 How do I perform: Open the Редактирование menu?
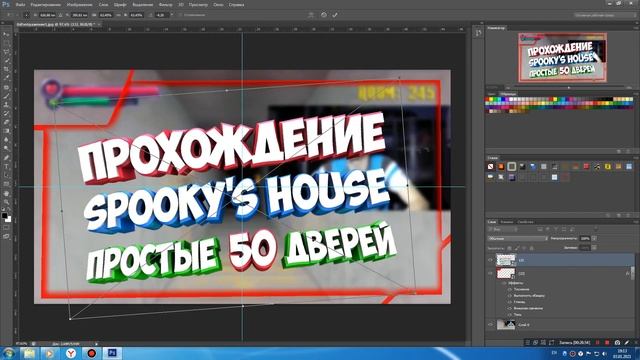tap(45, 4)
